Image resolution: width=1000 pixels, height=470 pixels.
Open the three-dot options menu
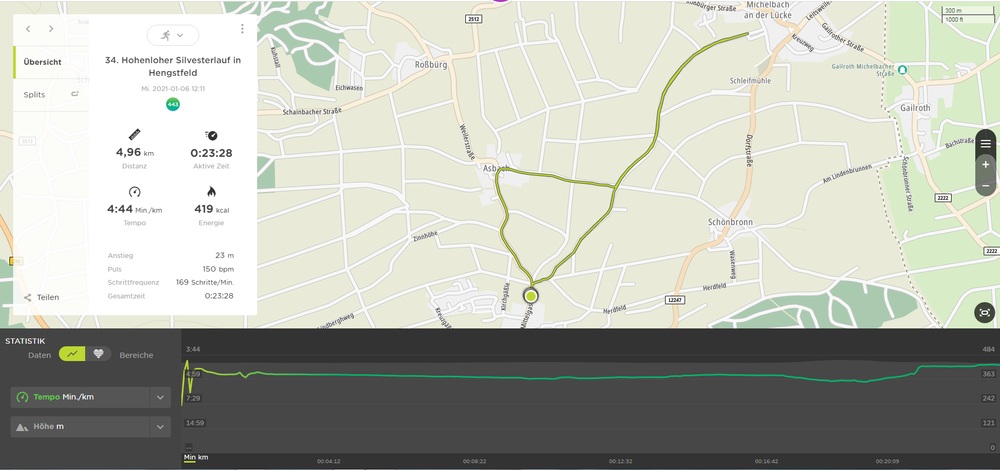[242, 30]
